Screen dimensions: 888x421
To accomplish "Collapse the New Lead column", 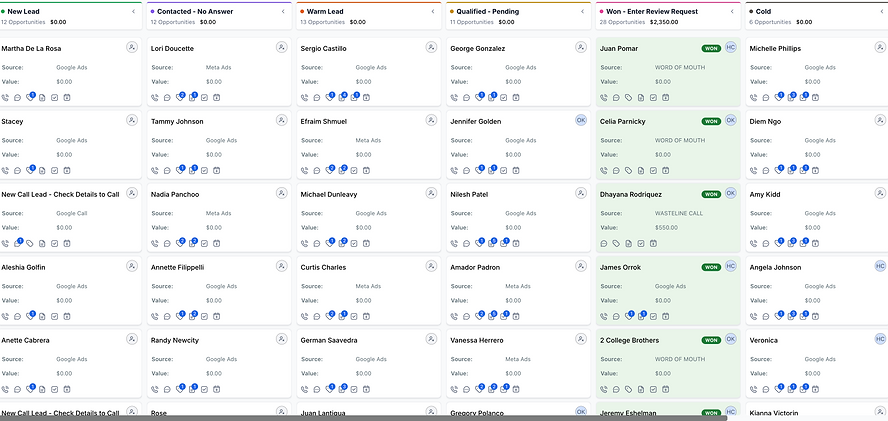I will (x=134, y=11).
